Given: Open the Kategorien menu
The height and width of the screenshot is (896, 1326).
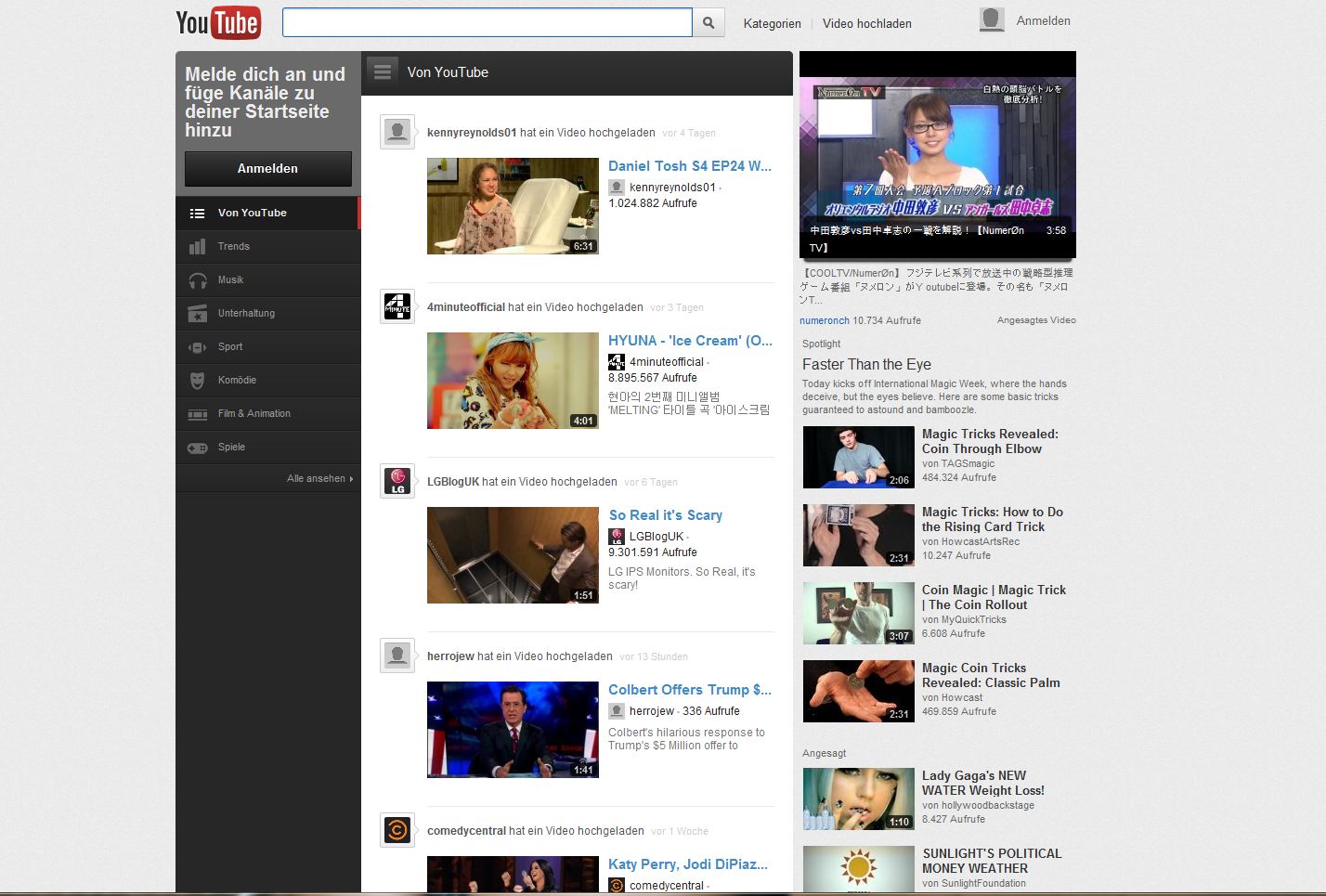Looking at the screenshot, I should click(772, 23).
